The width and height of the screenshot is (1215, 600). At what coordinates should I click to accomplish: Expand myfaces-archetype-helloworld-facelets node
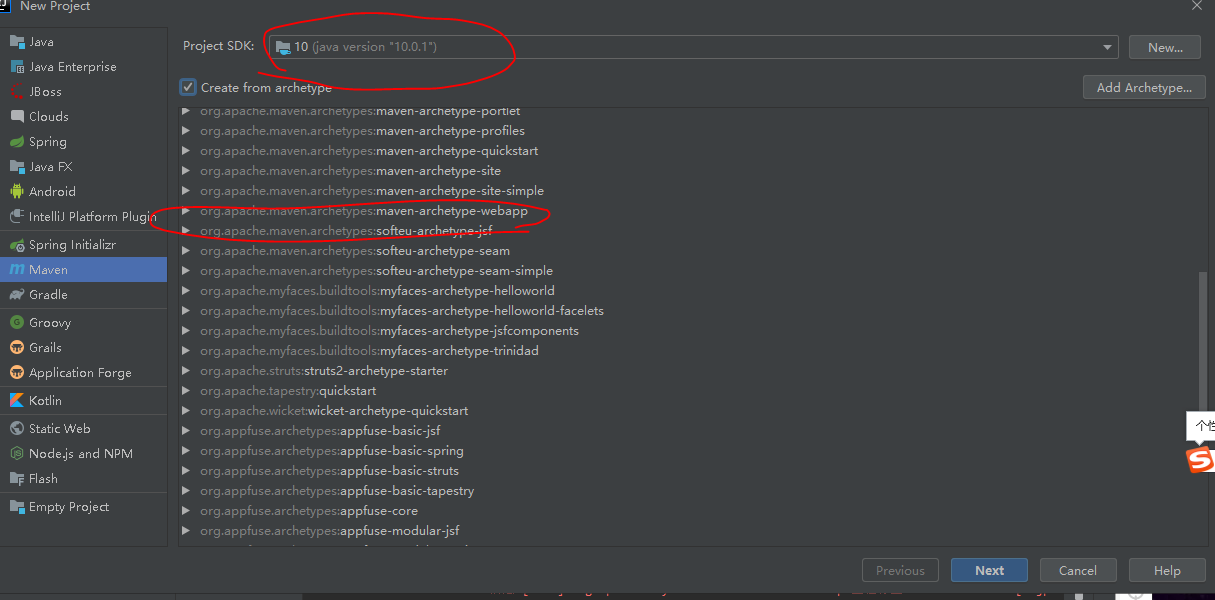pos(186,311)
